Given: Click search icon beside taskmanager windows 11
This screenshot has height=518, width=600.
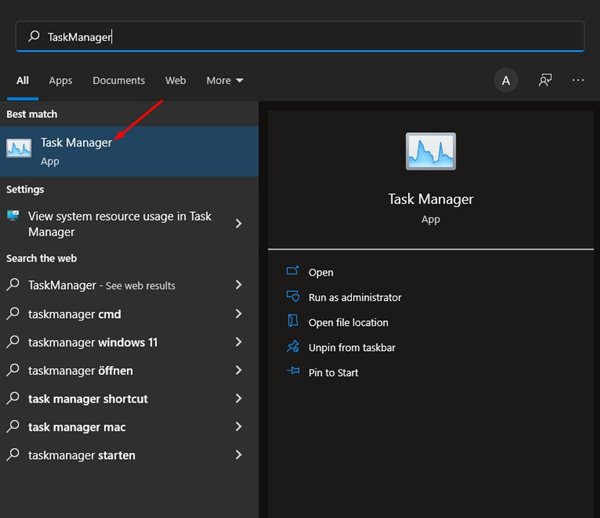Looking at the screenshot, I should (13, 342).
